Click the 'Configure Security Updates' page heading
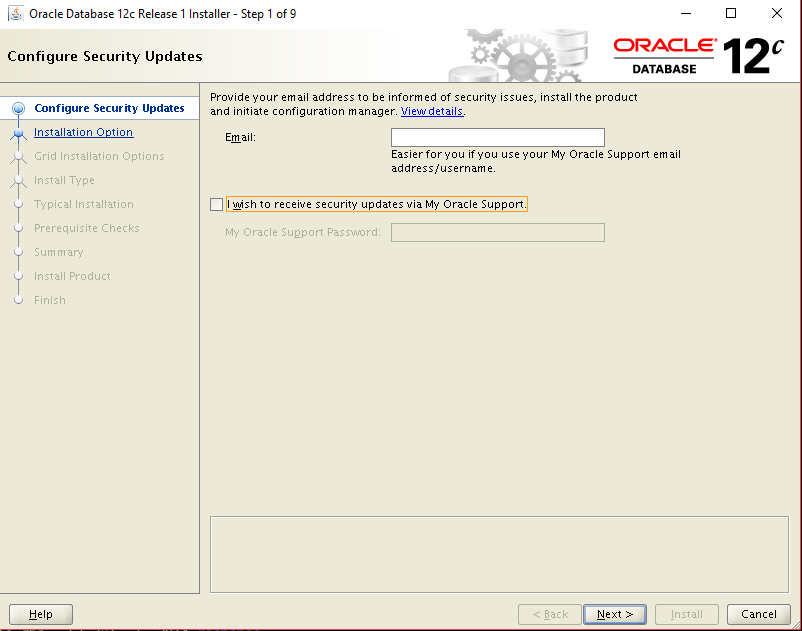 click(105, 56)
